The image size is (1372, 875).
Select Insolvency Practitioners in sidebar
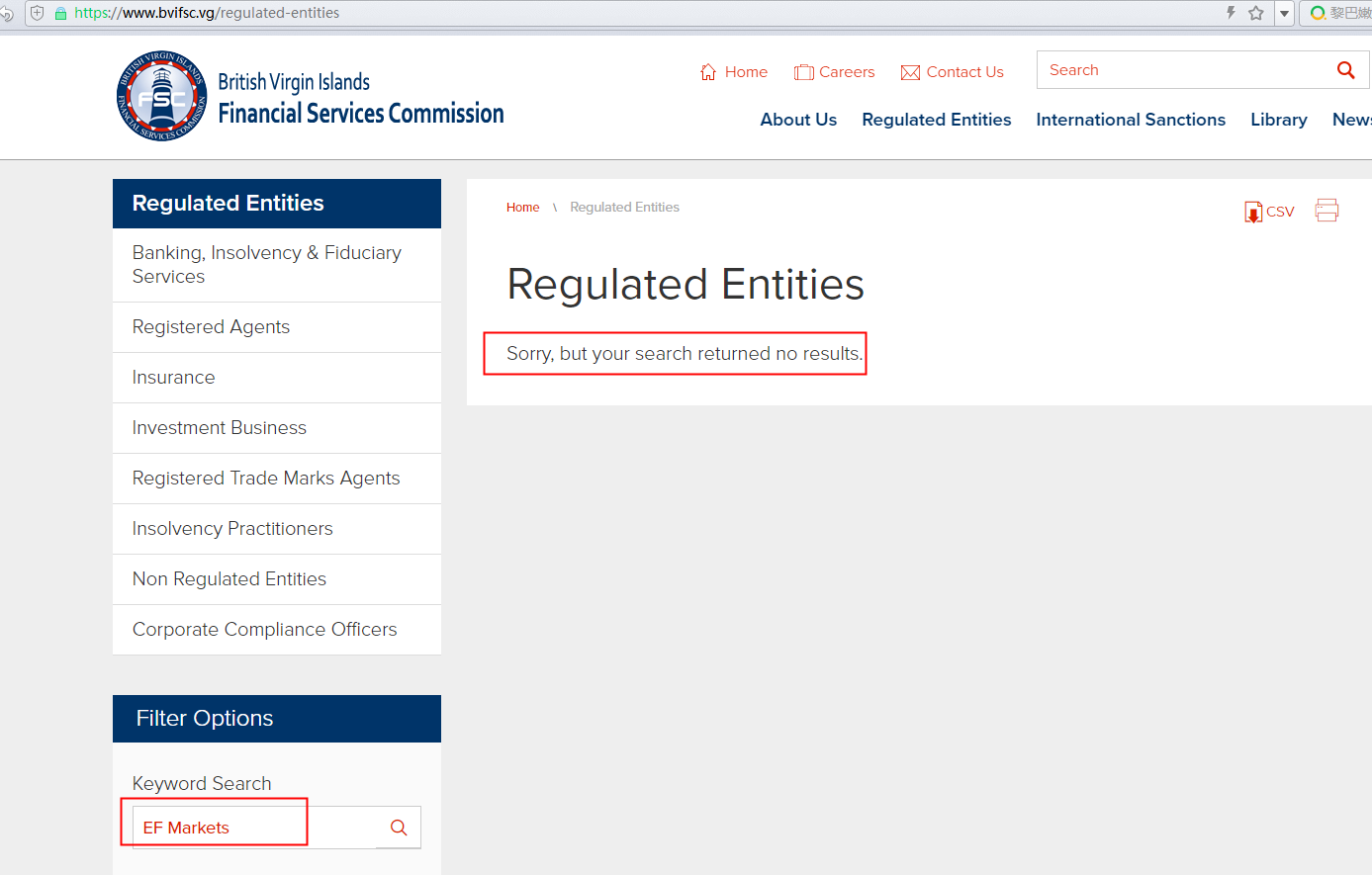277,529
